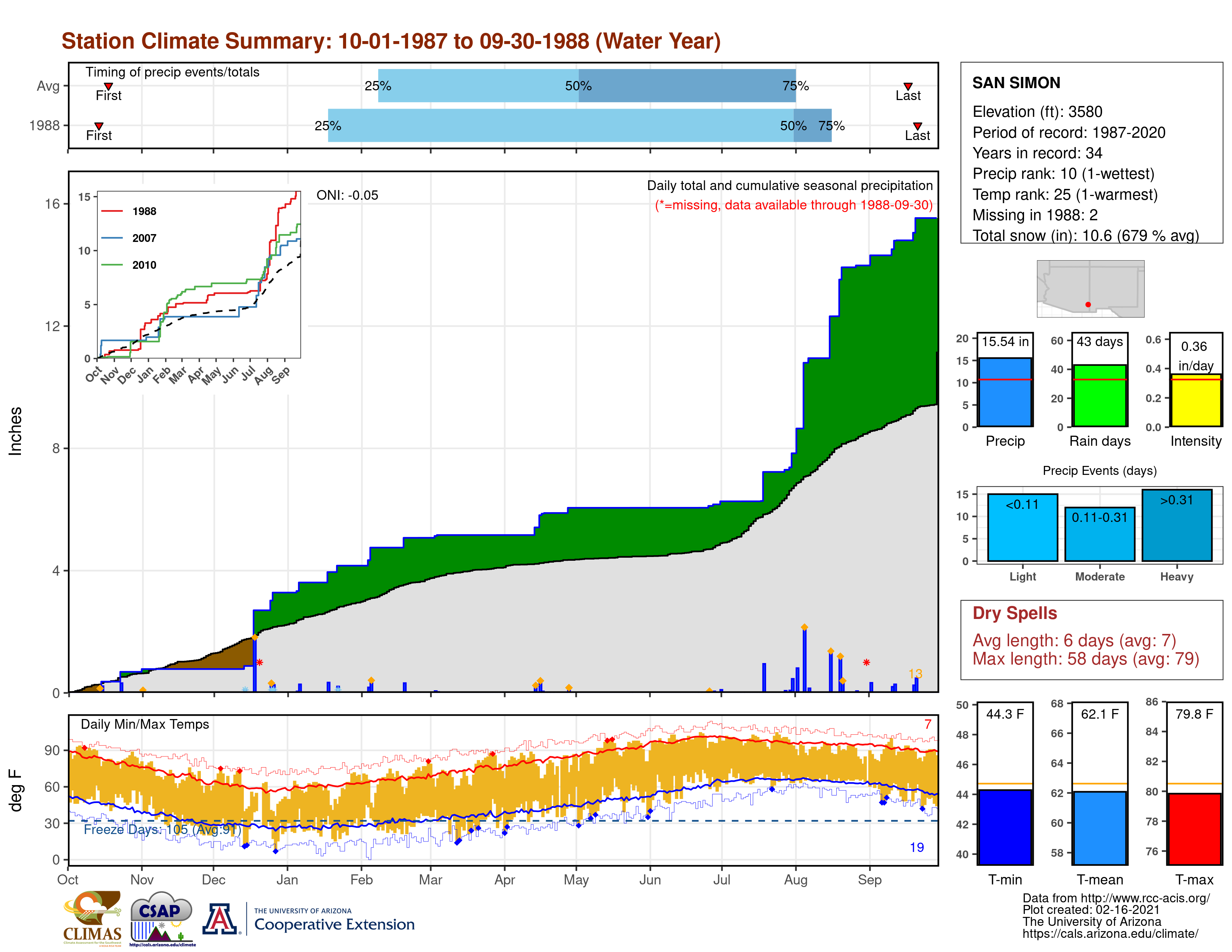Click the blue 2007 legend line
This screenshot has width=1232, height=952.
coord(112,238)
